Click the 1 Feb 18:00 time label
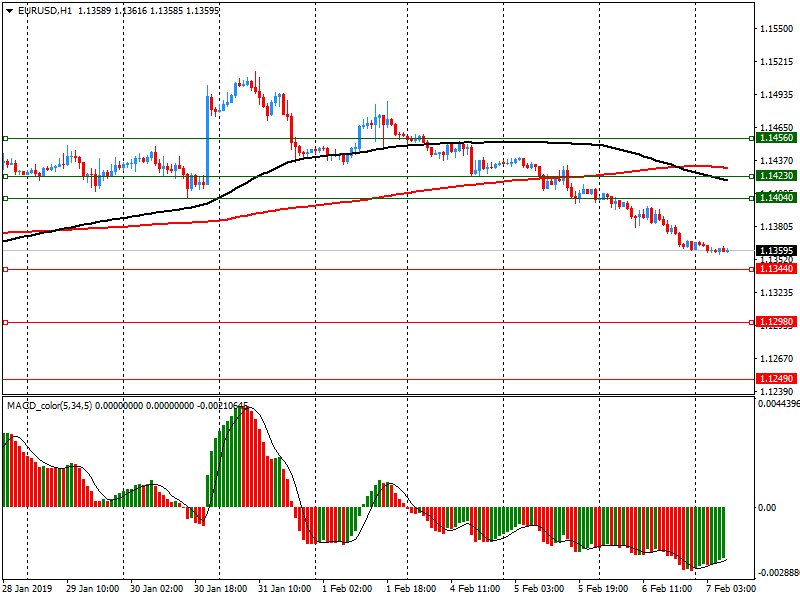The height and width of the screenshot is (600, 800). click(x=412, y=590)
